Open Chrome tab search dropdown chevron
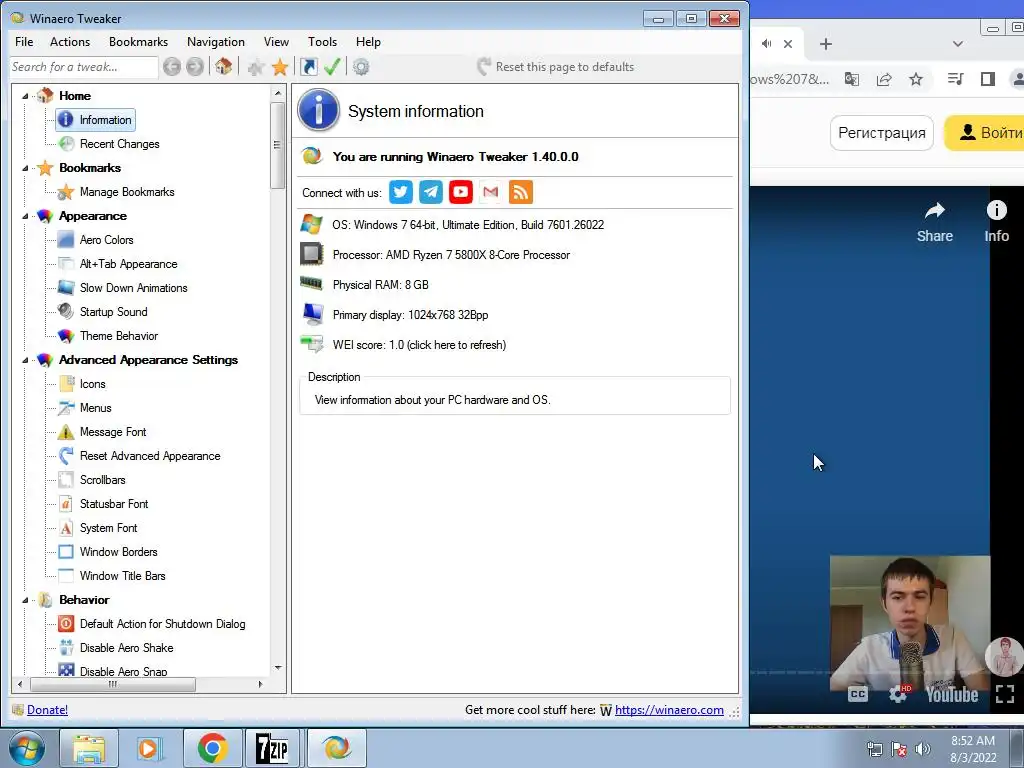Screen dimensions: 1024x768 click(957, 44)
